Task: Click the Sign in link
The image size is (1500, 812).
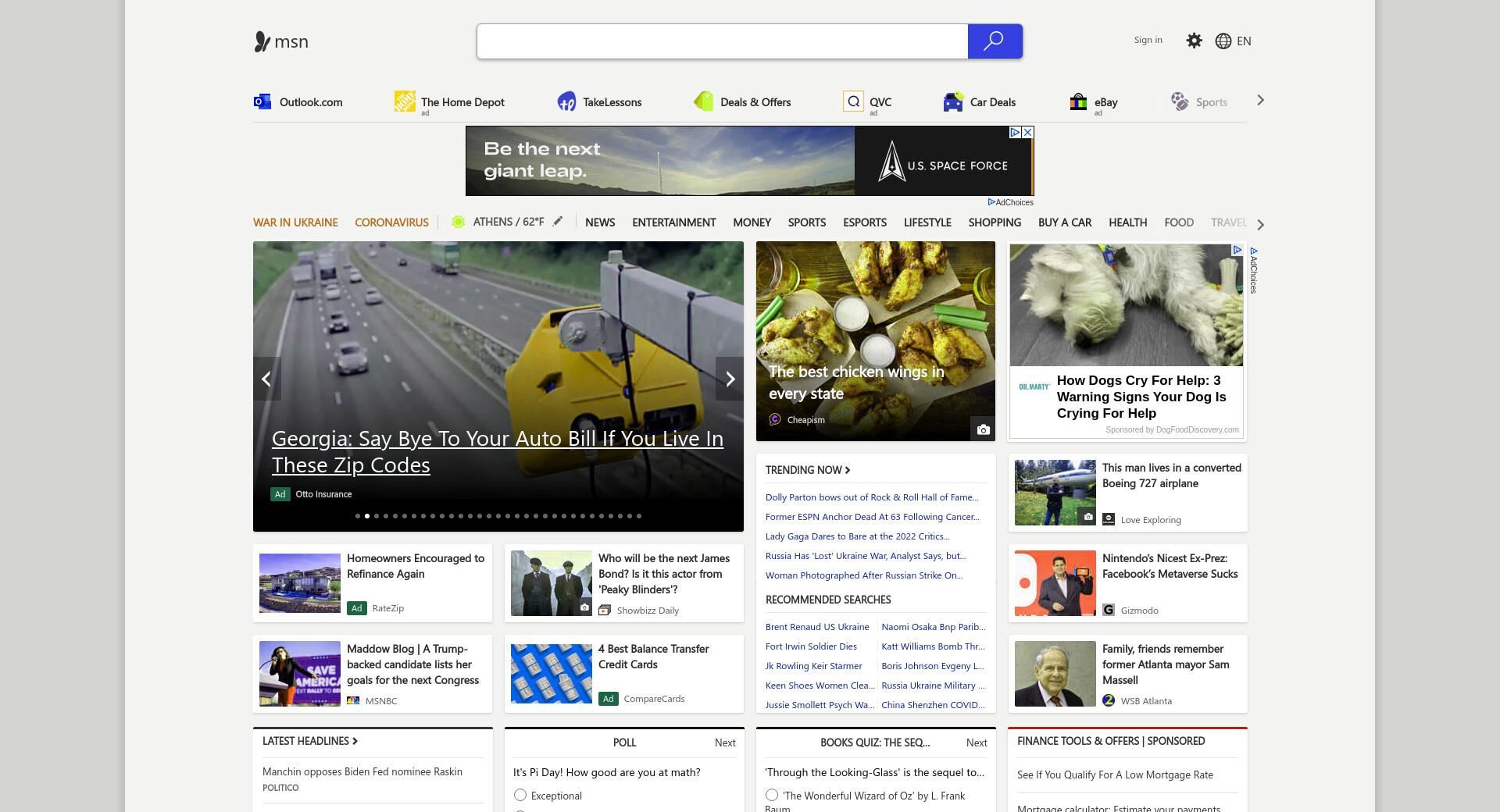Action: [x=1148, y=40]
